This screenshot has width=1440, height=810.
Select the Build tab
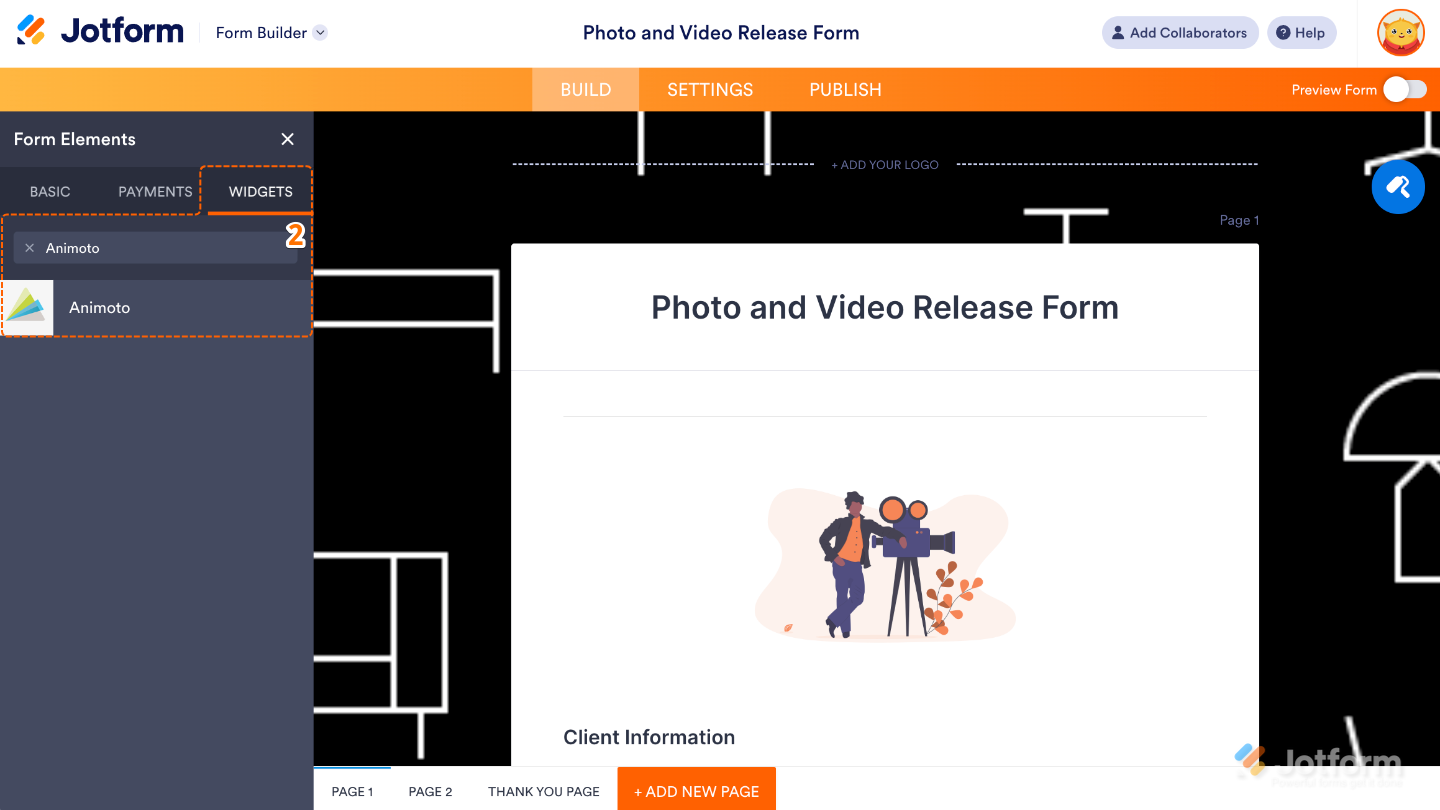click(585, 90)
